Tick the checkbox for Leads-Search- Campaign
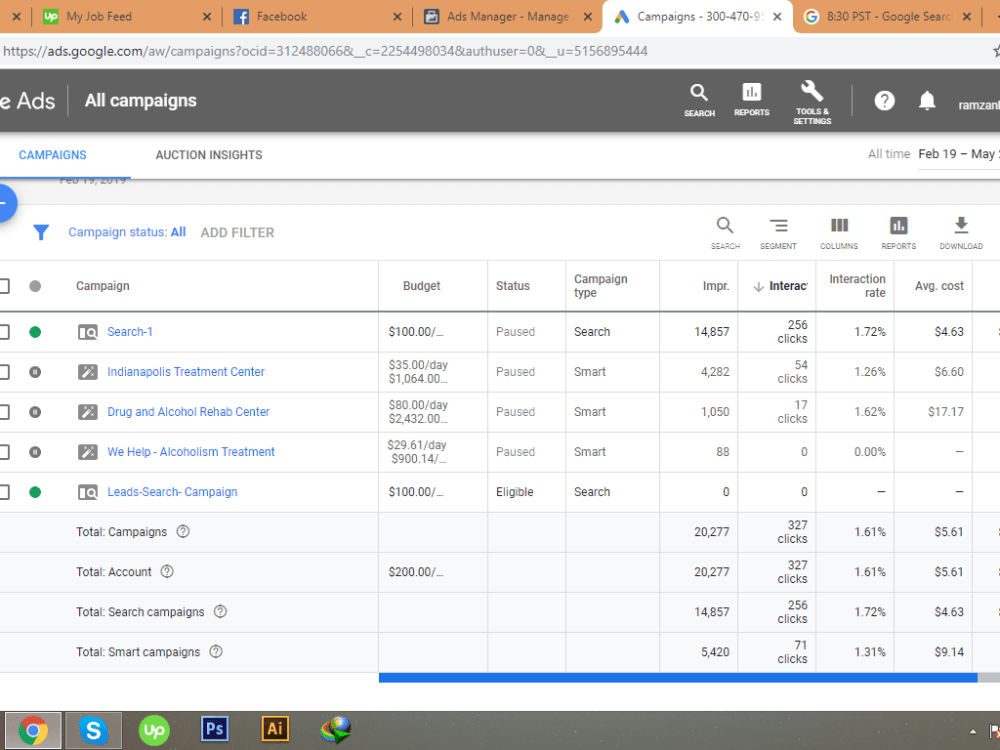 4,492
